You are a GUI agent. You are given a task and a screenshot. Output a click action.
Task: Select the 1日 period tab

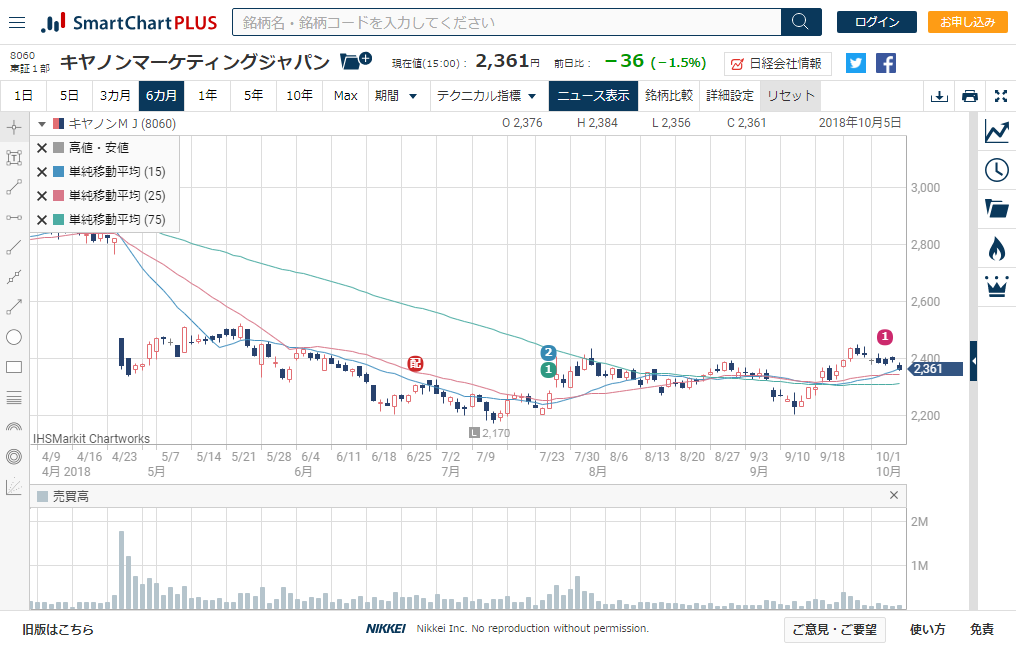[23, 96]
